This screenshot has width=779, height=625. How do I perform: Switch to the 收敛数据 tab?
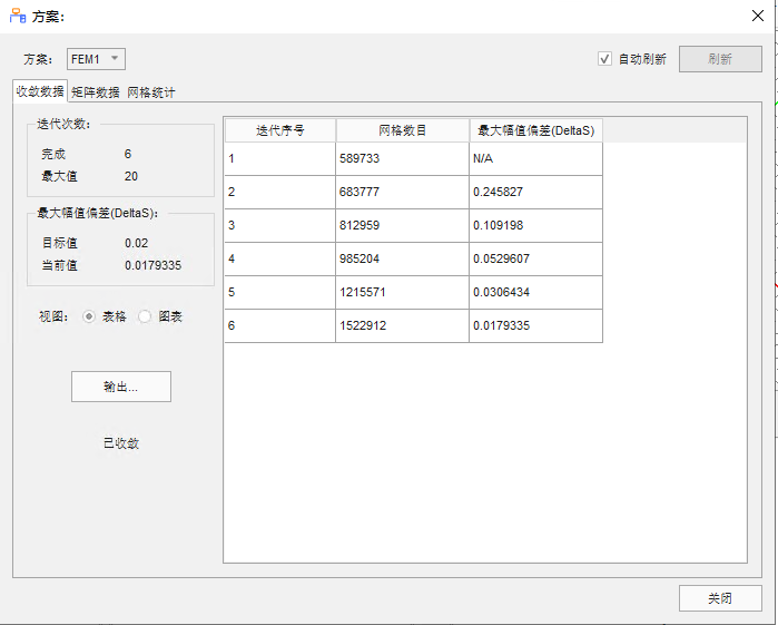(x=40, y=91)
